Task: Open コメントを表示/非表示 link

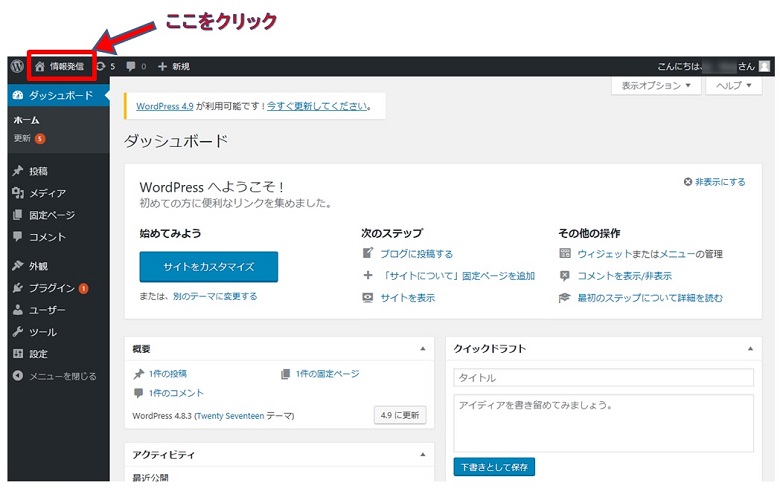Action: [624, 276]
